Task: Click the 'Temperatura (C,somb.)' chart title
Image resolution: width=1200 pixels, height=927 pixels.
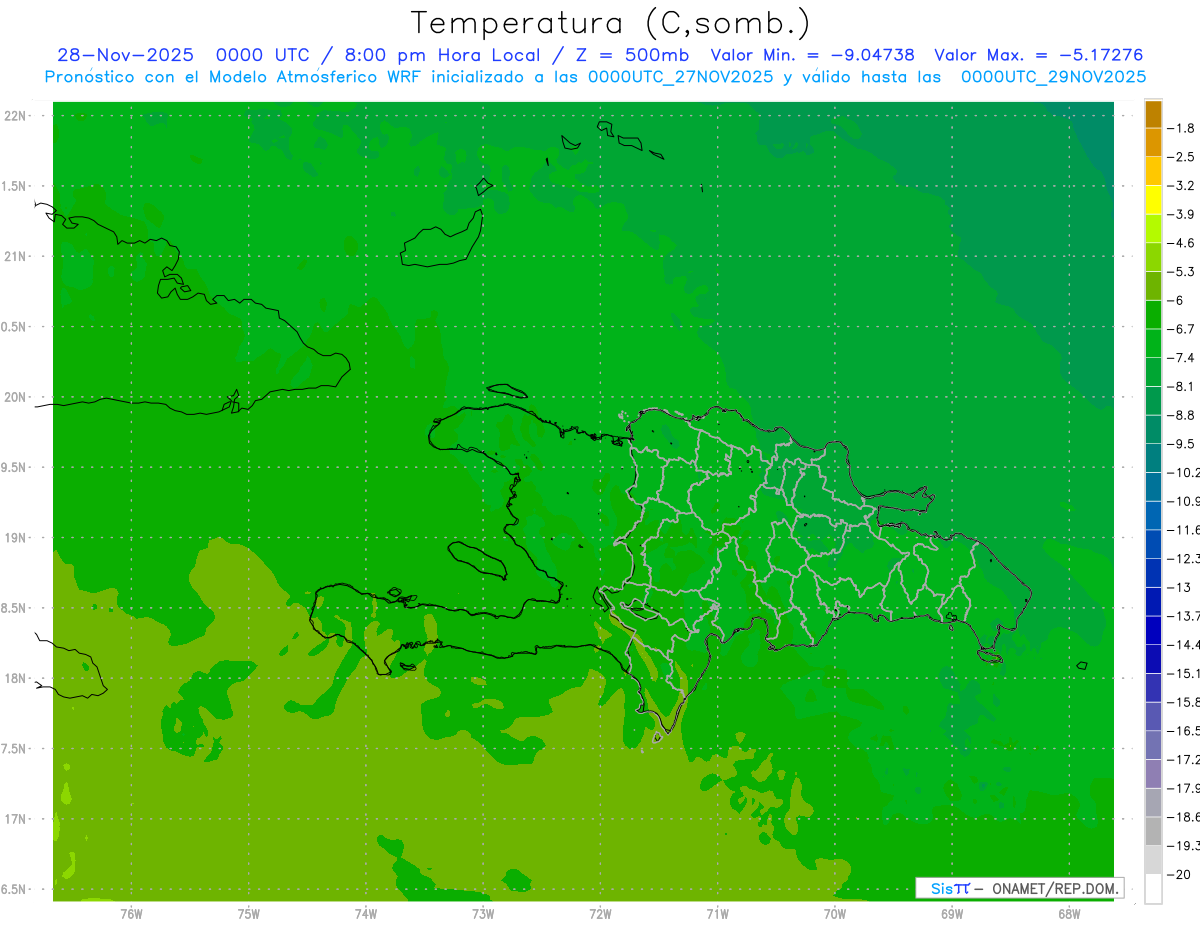Action: (610, 22)
